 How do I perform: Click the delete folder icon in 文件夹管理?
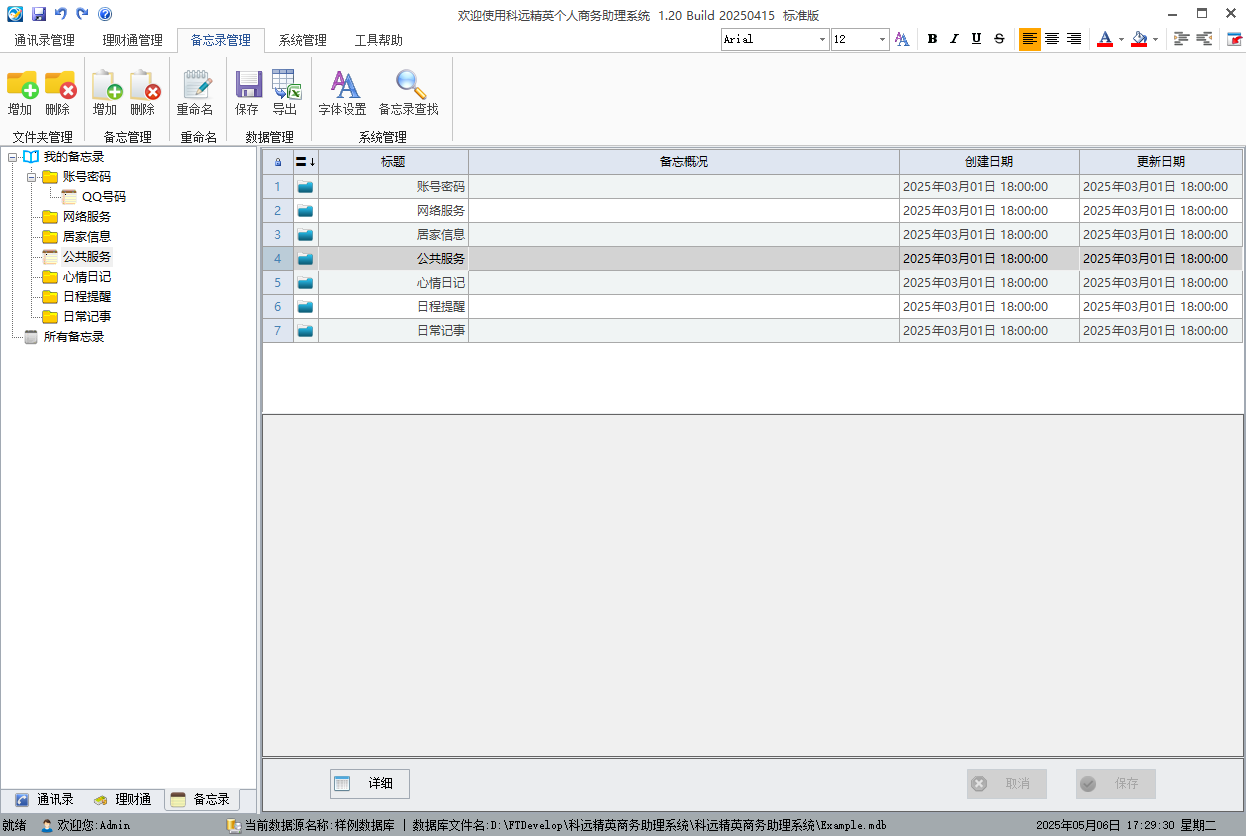(x=58, y=86)
